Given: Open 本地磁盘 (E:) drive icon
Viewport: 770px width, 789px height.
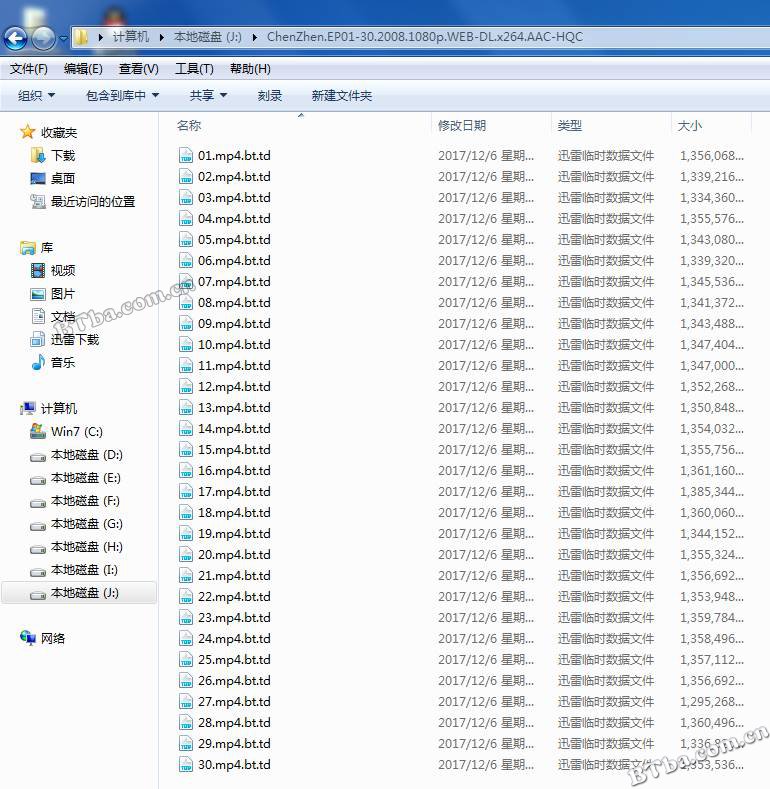Looking at the screenshot, I should point(38,480).
